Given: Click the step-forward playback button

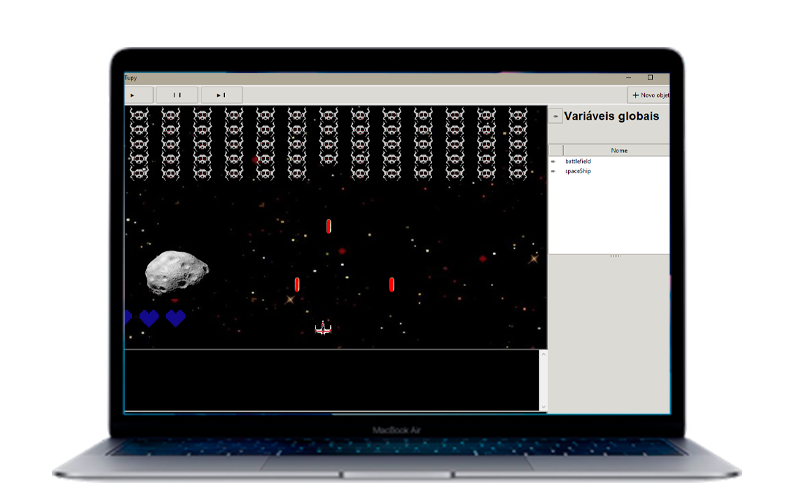Looking at the screenshot, I should (221, 95).
